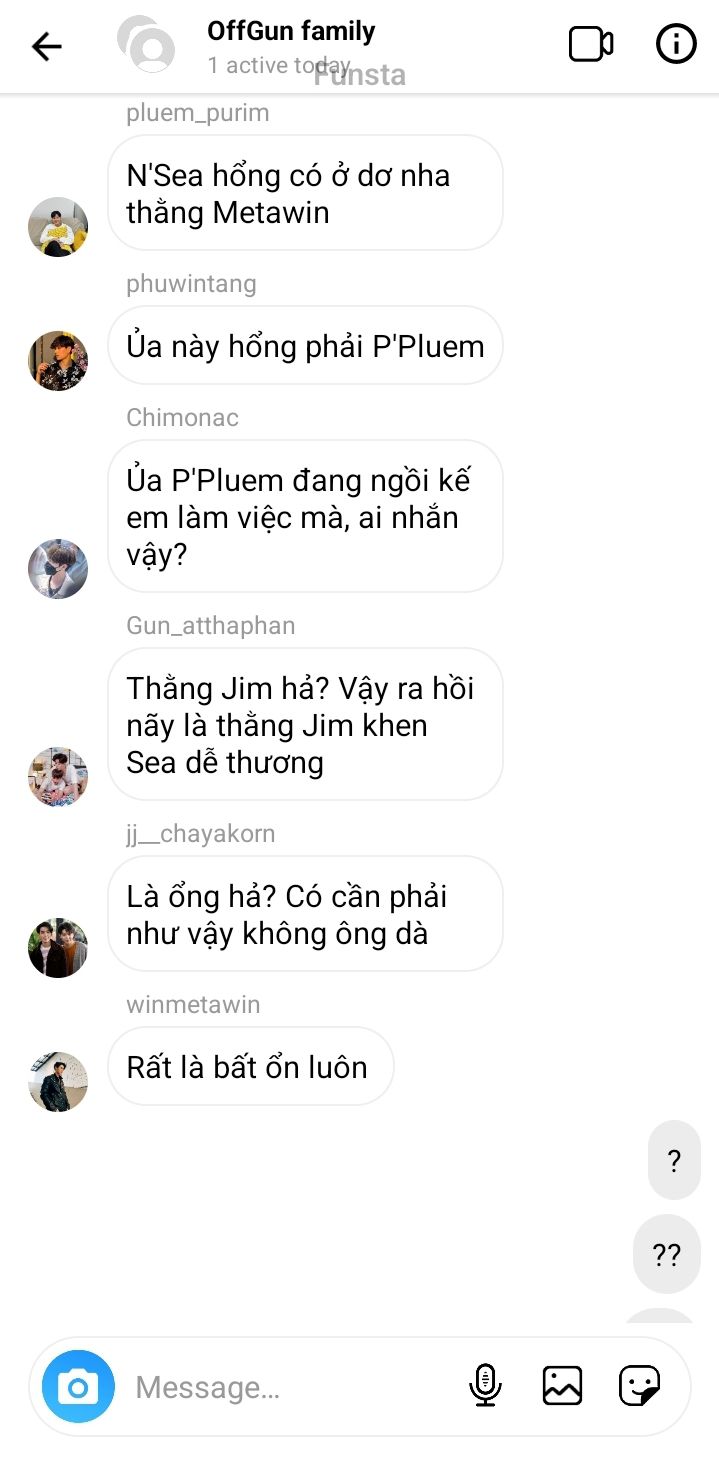719x1458 pixels.
Task: Open the chat info icon
Action: pyautogui.click(x=676, y=44)
